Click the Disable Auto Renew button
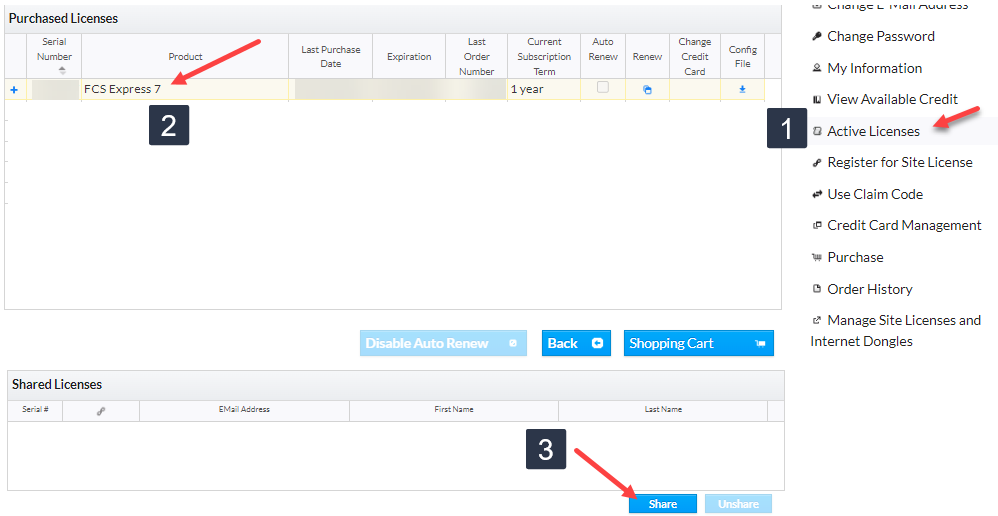This screenshot has height=516, width=998. pos(442,343)
